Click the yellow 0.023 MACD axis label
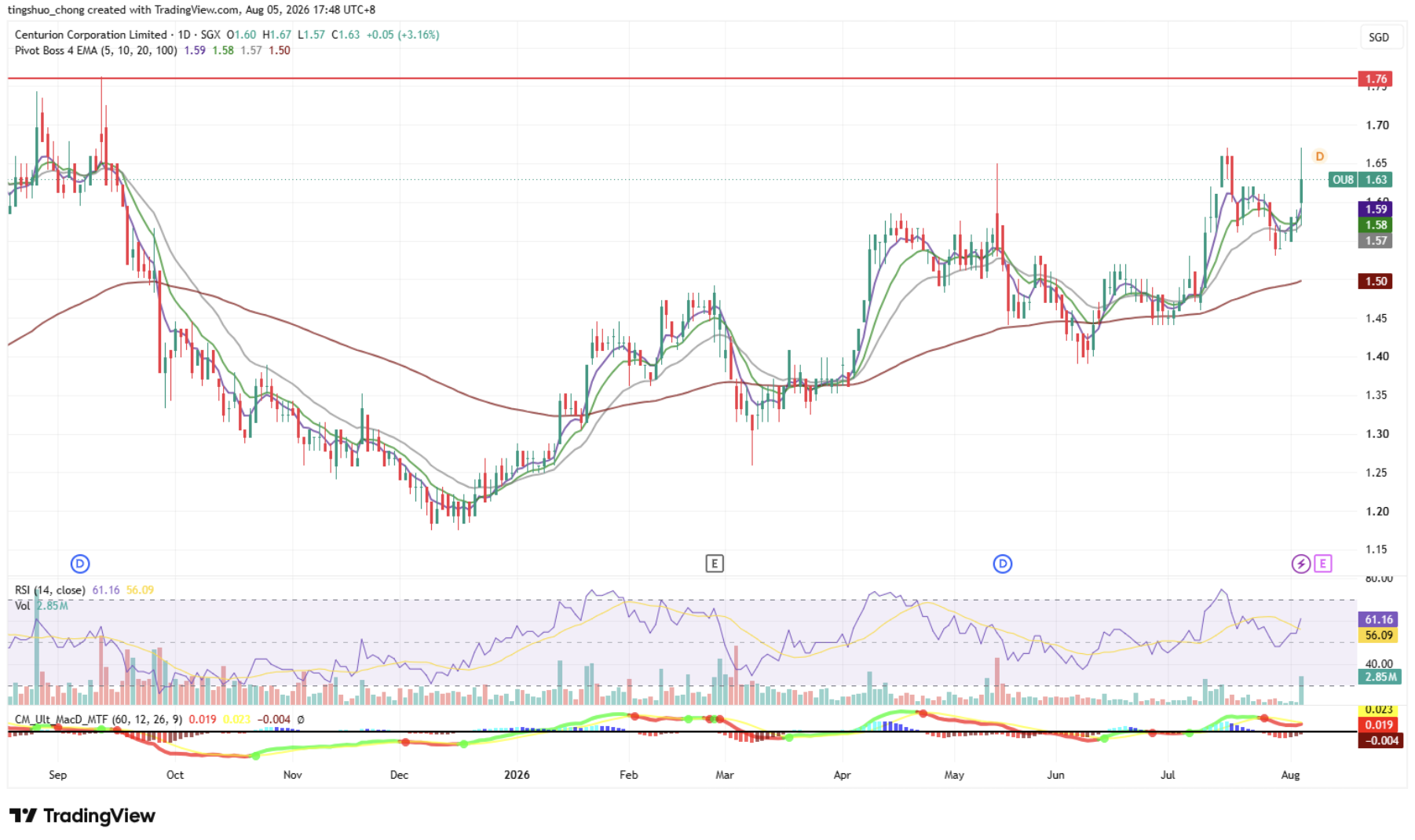 pyautogui.click(x=1379, y=710)
